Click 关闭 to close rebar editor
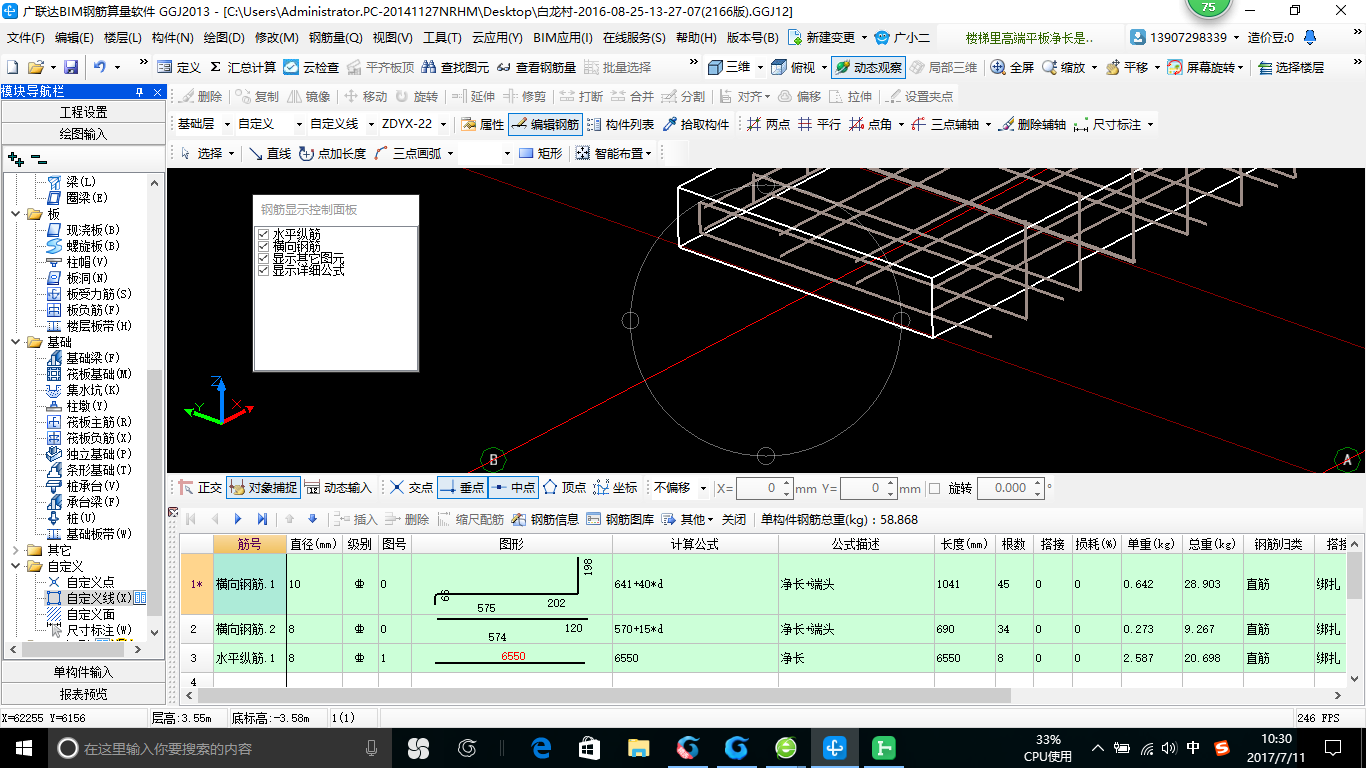The width and height of the screenshot is (1366, 768). 734,519
